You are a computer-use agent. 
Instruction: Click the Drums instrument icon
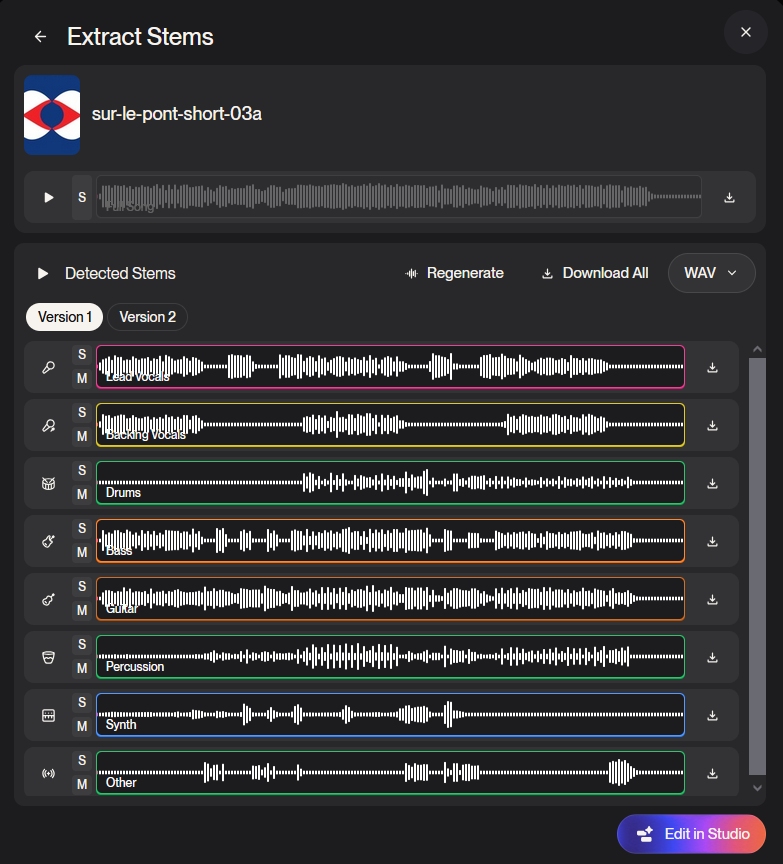point(48,483)
